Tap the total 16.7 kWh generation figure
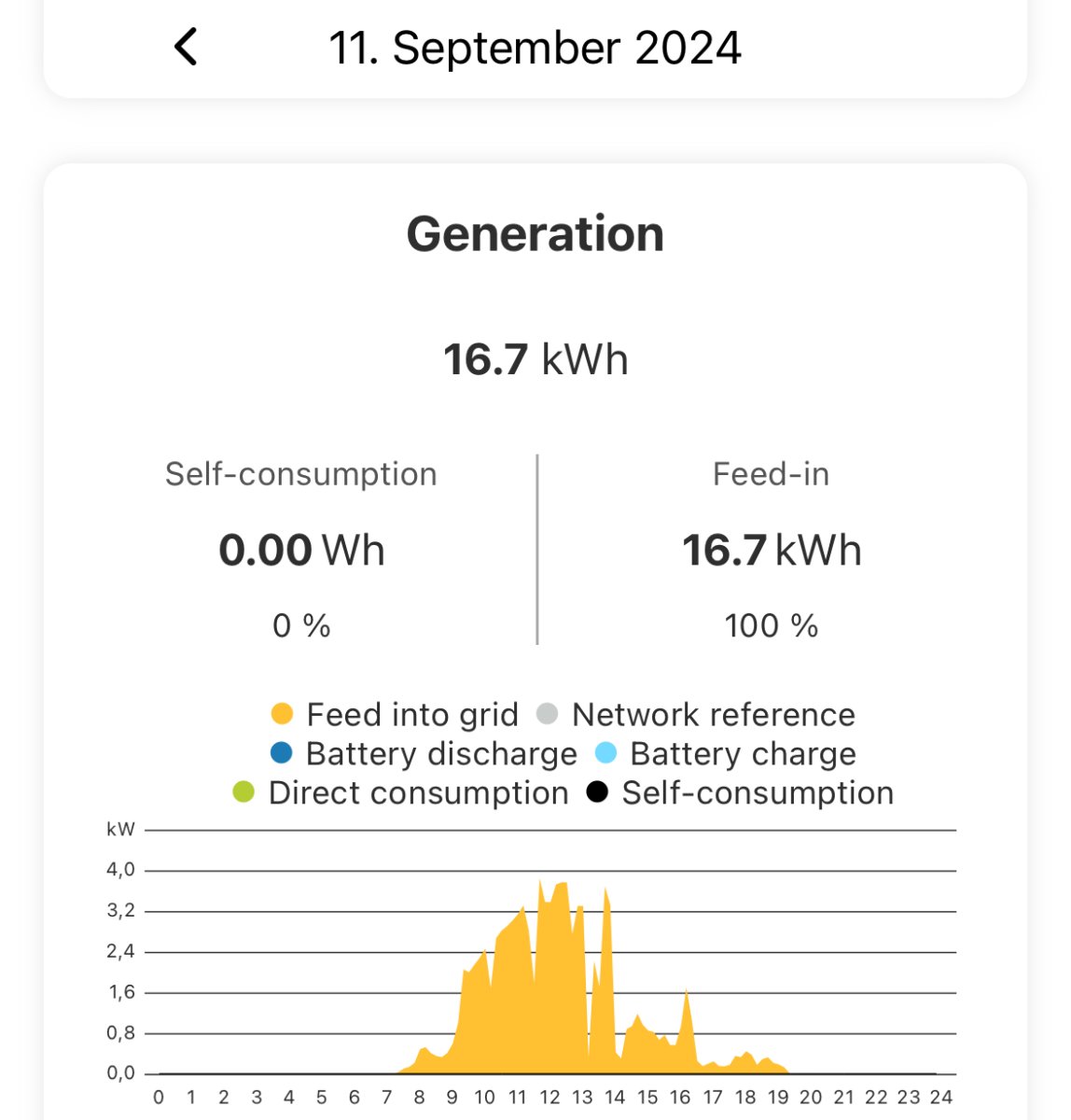Screen dimensions: 1071x1120 pyautogui.click(x=535, y=359)
